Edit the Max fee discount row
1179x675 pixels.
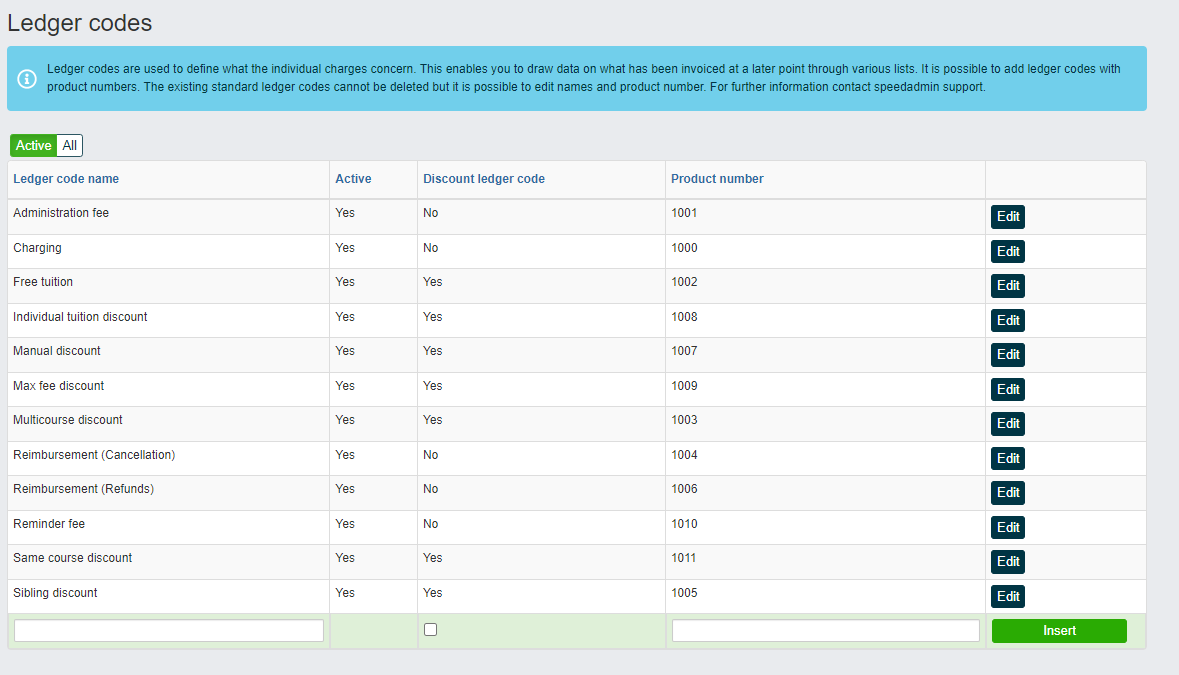[1008, 389]
